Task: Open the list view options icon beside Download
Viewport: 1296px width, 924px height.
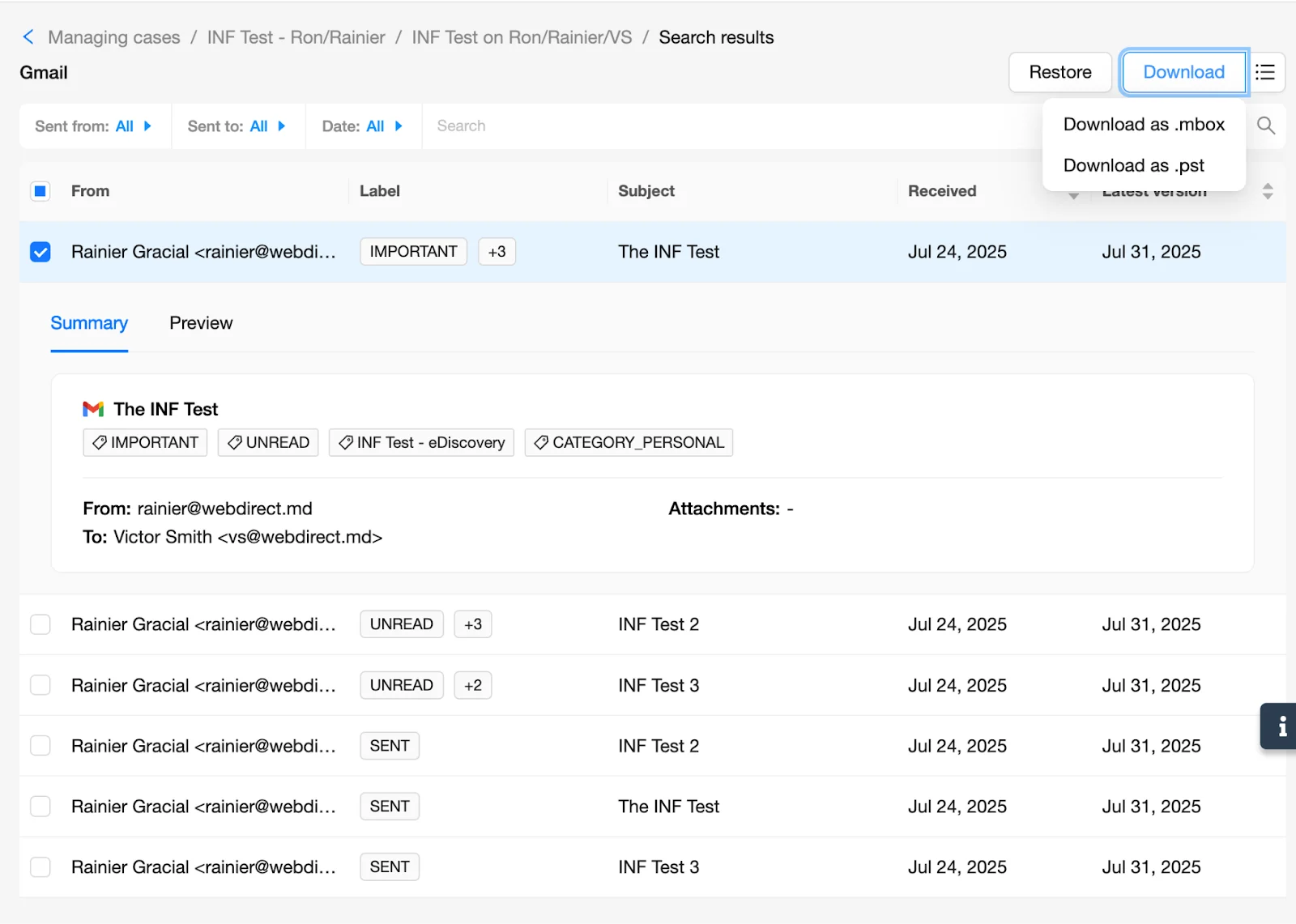Action: click(1265, 72)
